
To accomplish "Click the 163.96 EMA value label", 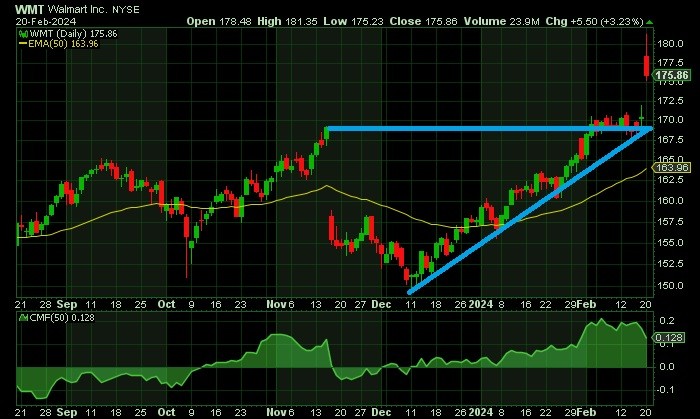I will click(x=672, y=167).
